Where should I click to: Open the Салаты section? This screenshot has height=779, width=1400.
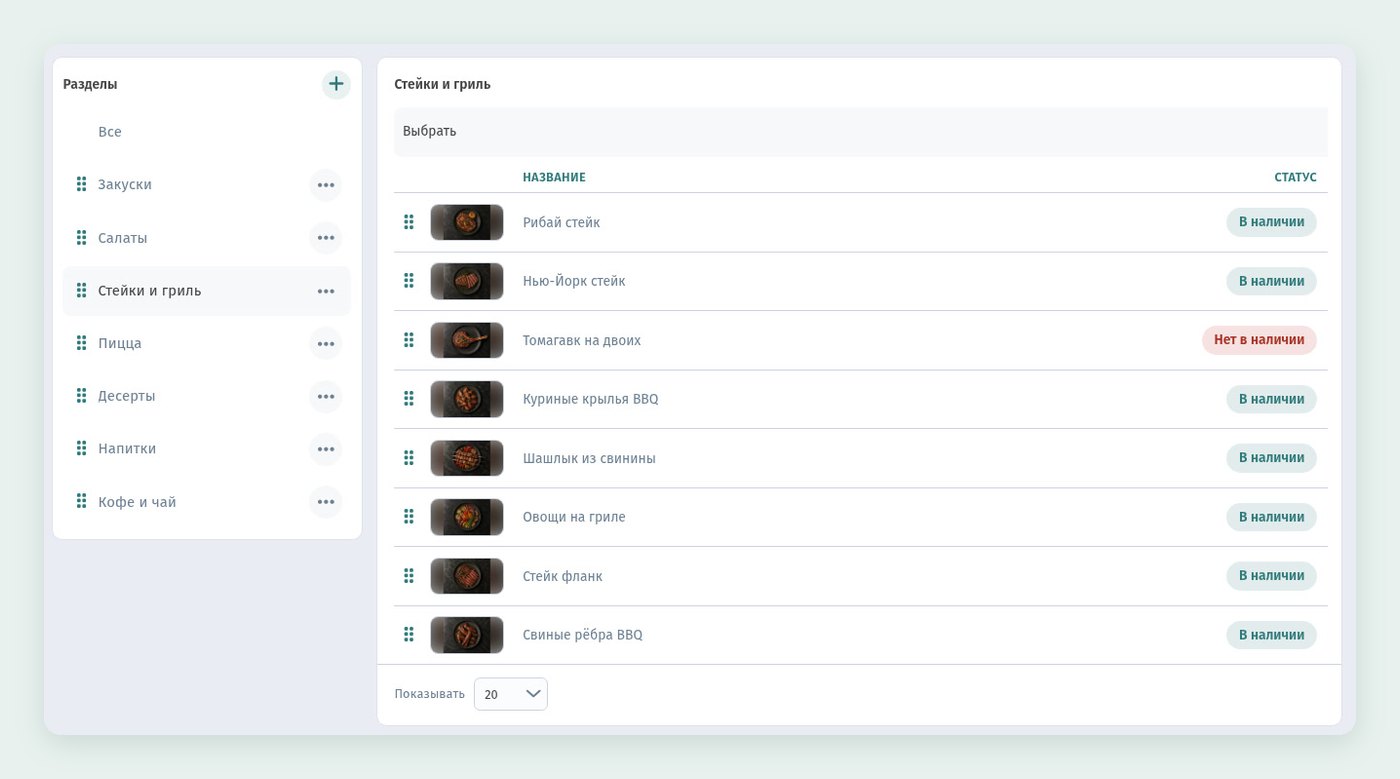coord(123,238)
